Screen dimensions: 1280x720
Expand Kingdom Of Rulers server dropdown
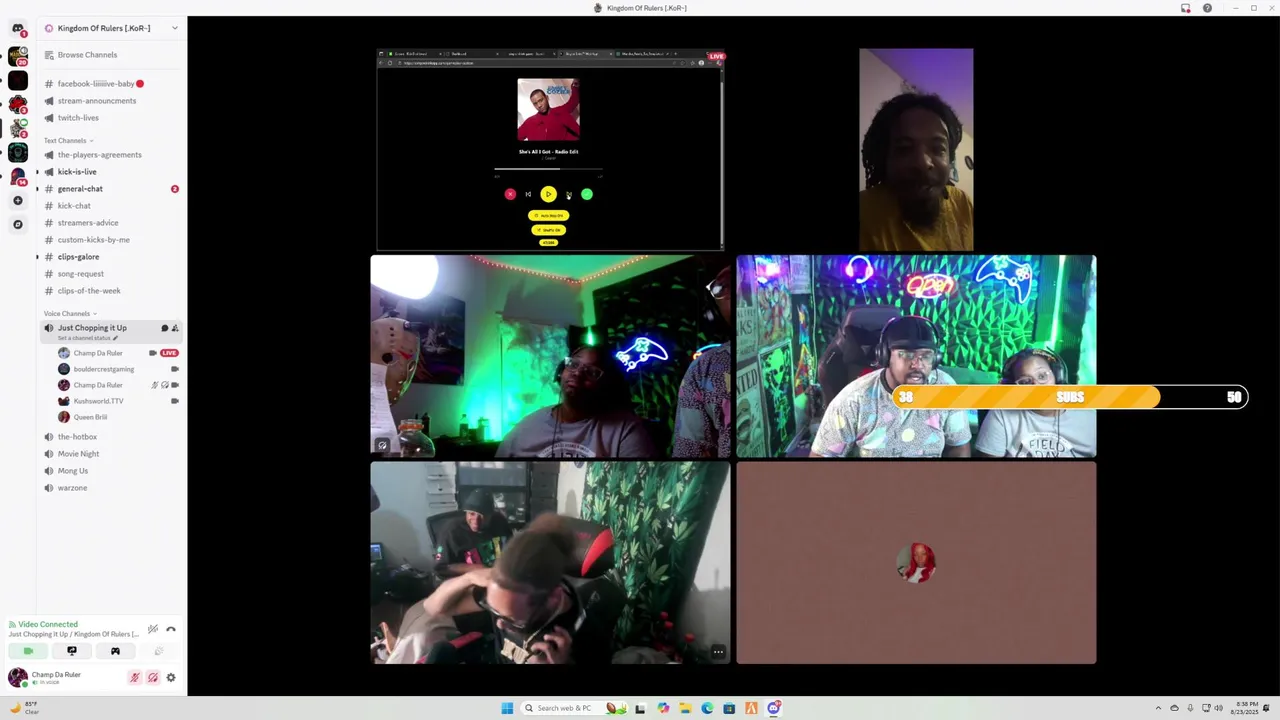pos(175,28)
